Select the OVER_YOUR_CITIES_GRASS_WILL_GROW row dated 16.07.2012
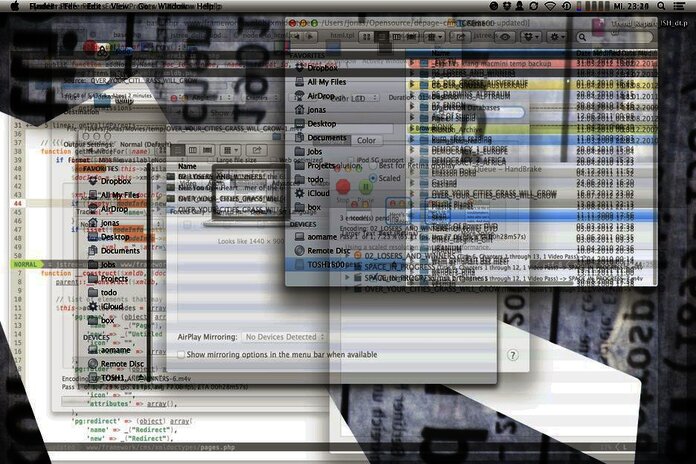 532,194
